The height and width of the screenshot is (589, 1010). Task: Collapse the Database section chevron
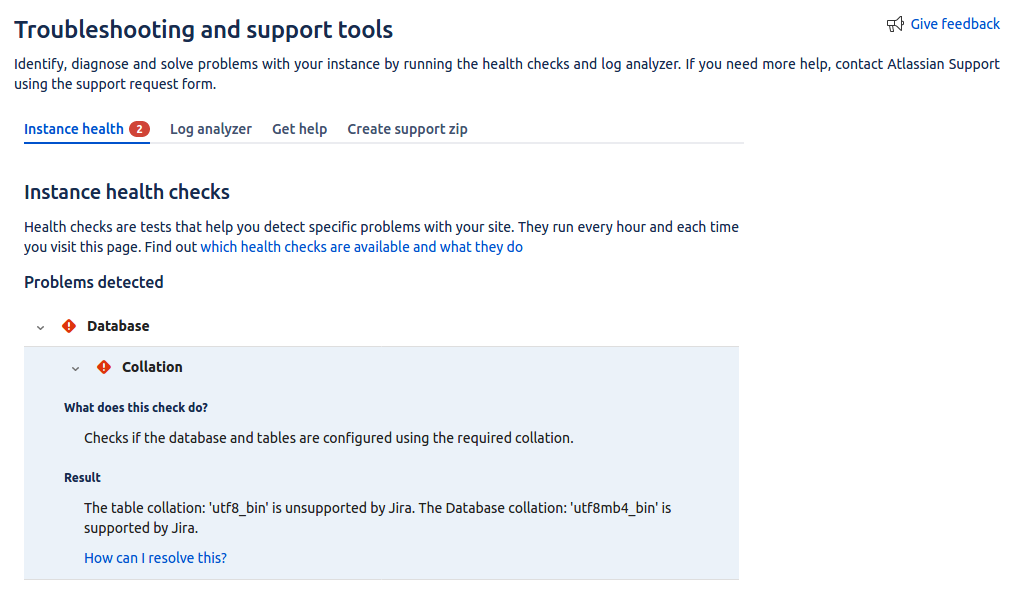click(x=41, y=327)
